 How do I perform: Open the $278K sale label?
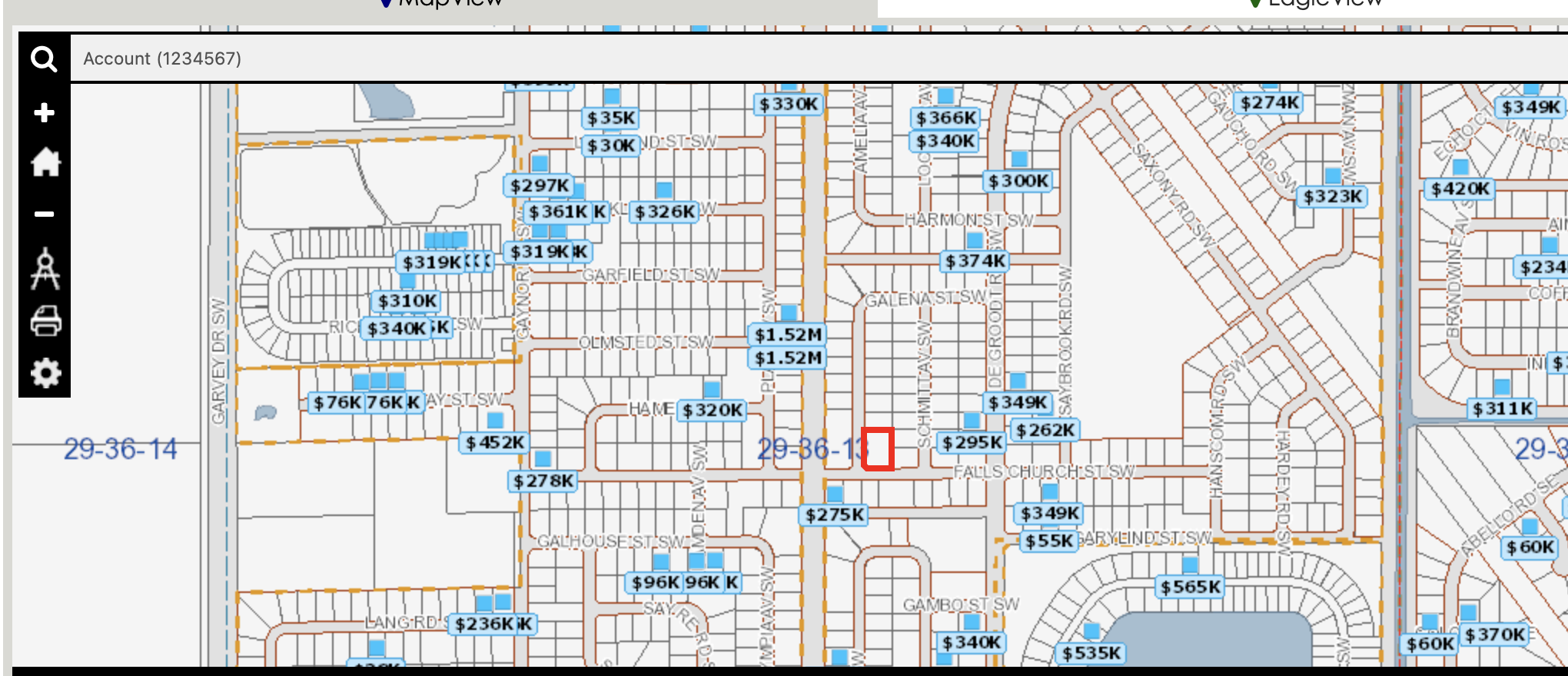pos(543,481)
